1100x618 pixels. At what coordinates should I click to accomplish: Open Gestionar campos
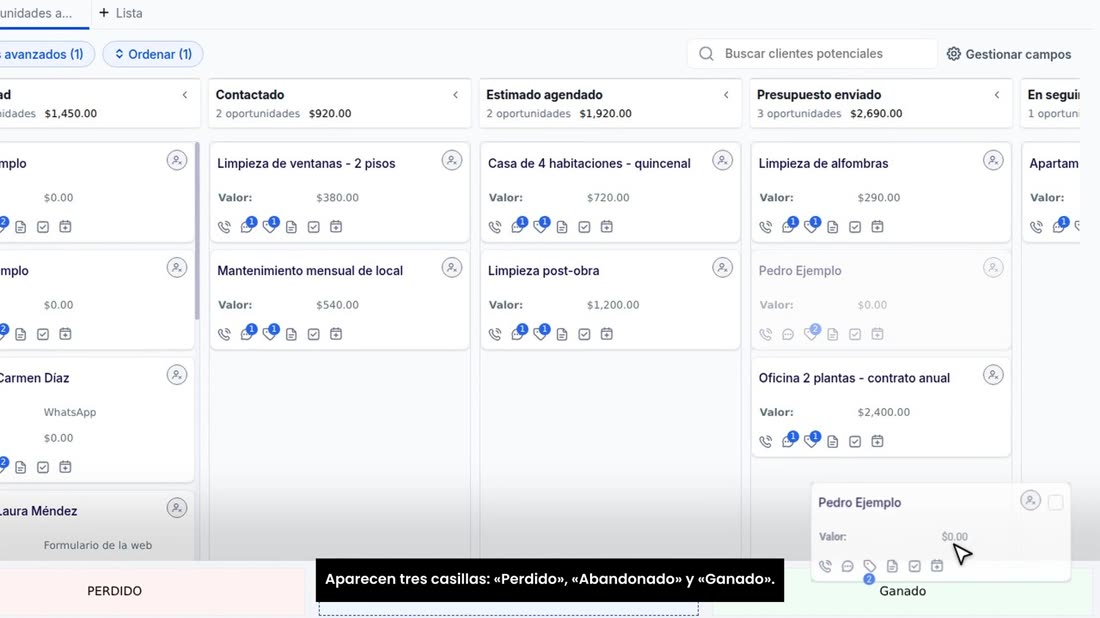[1009, 54]
